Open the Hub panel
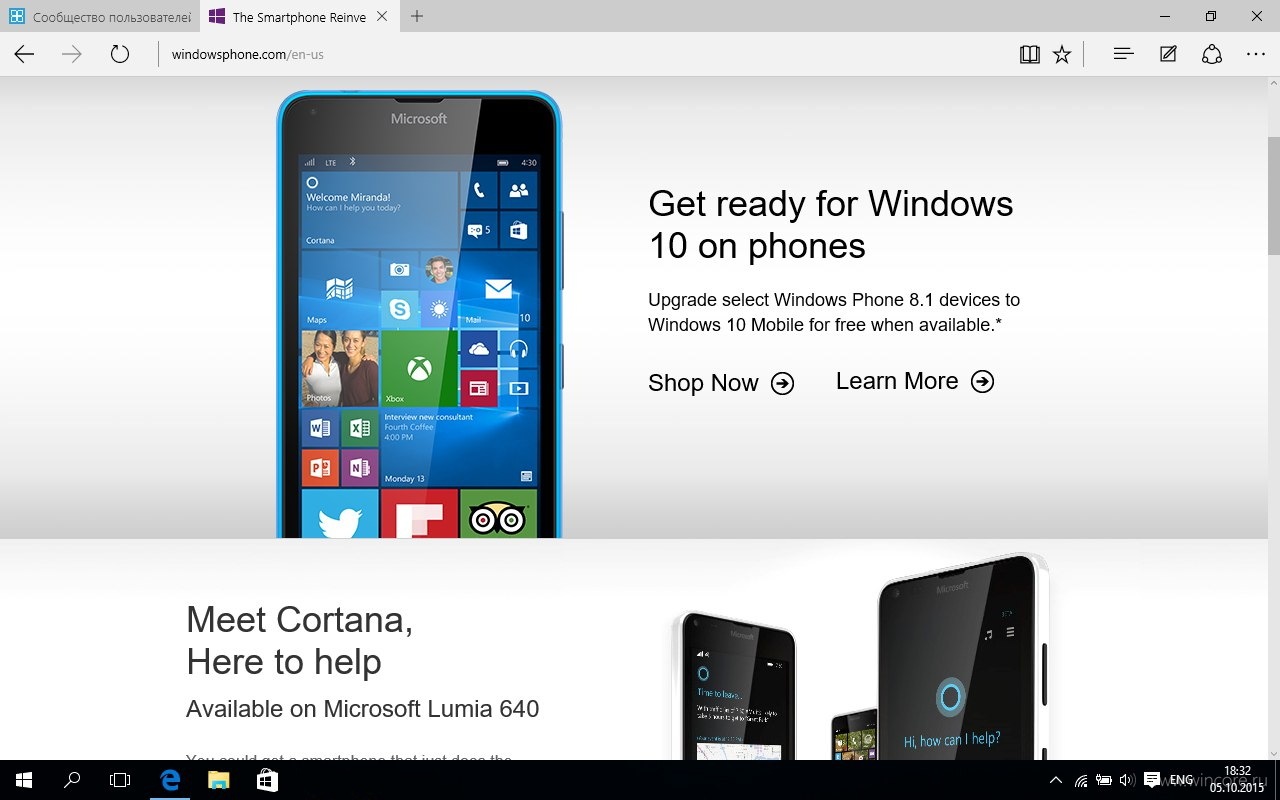This screenshot has height=800, width=1280. [1123, 55]
